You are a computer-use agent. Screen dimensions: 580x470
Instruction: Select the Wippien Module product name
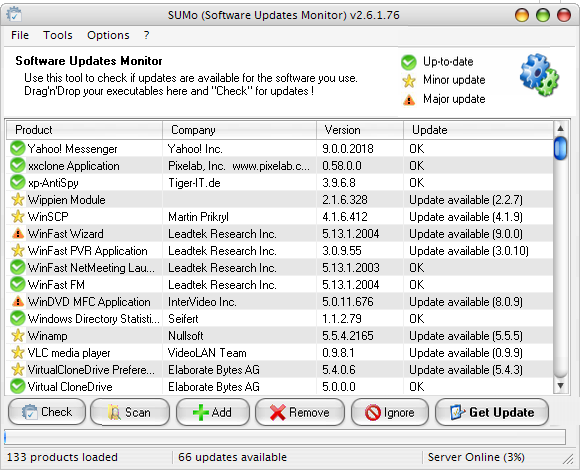67,200
